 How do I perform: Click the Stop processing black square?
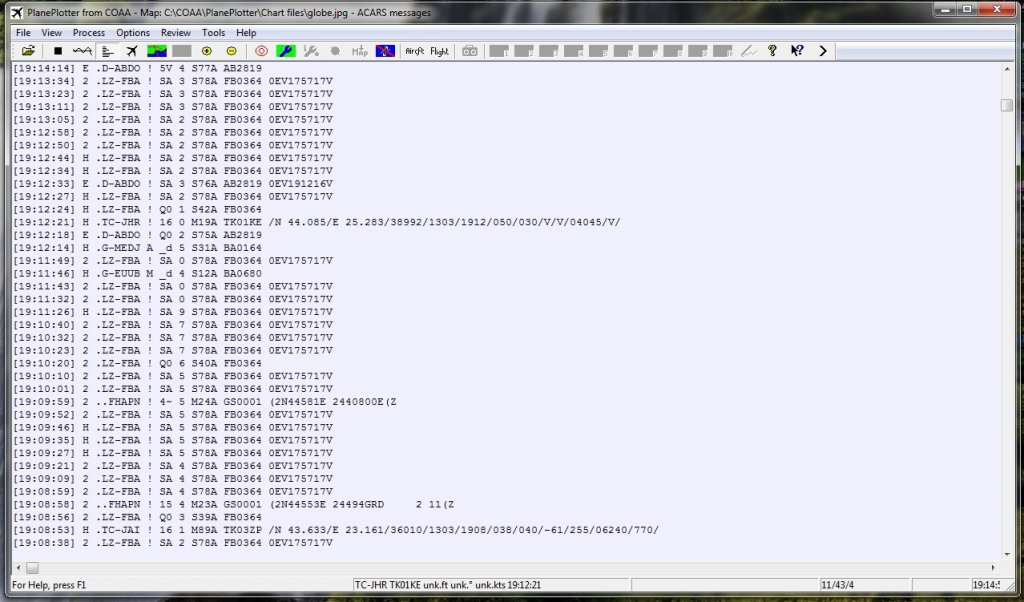pos(57,51)
